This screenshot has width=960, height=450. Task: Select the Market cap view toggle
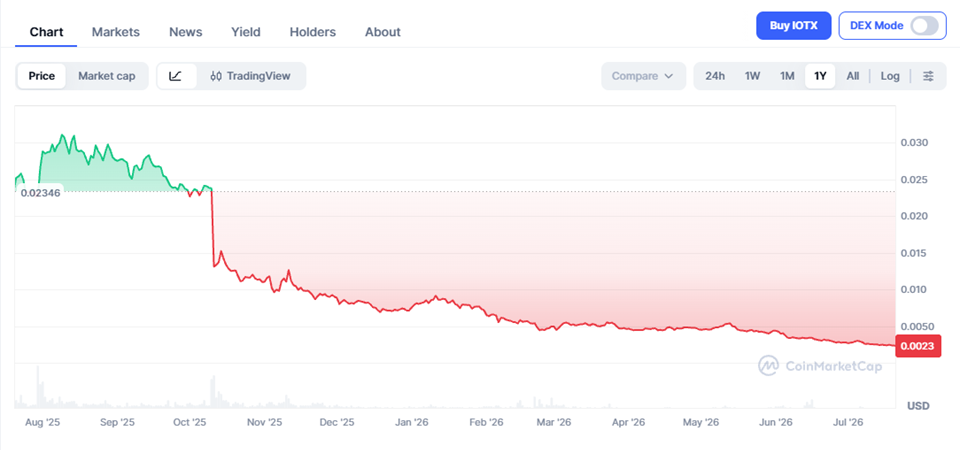click(x=107, y=76)
